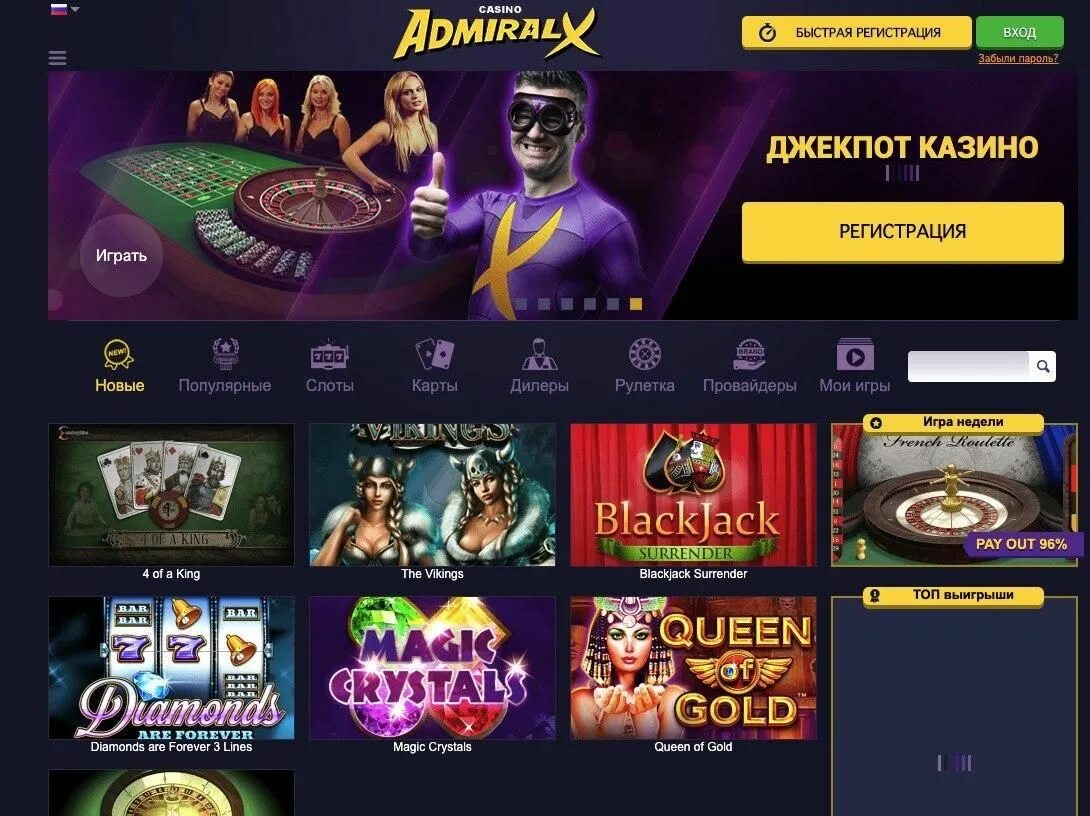This screenshot has width=1090, height=816.
Task: Select the Дилеры dealer icon
Action: (539, 354)
